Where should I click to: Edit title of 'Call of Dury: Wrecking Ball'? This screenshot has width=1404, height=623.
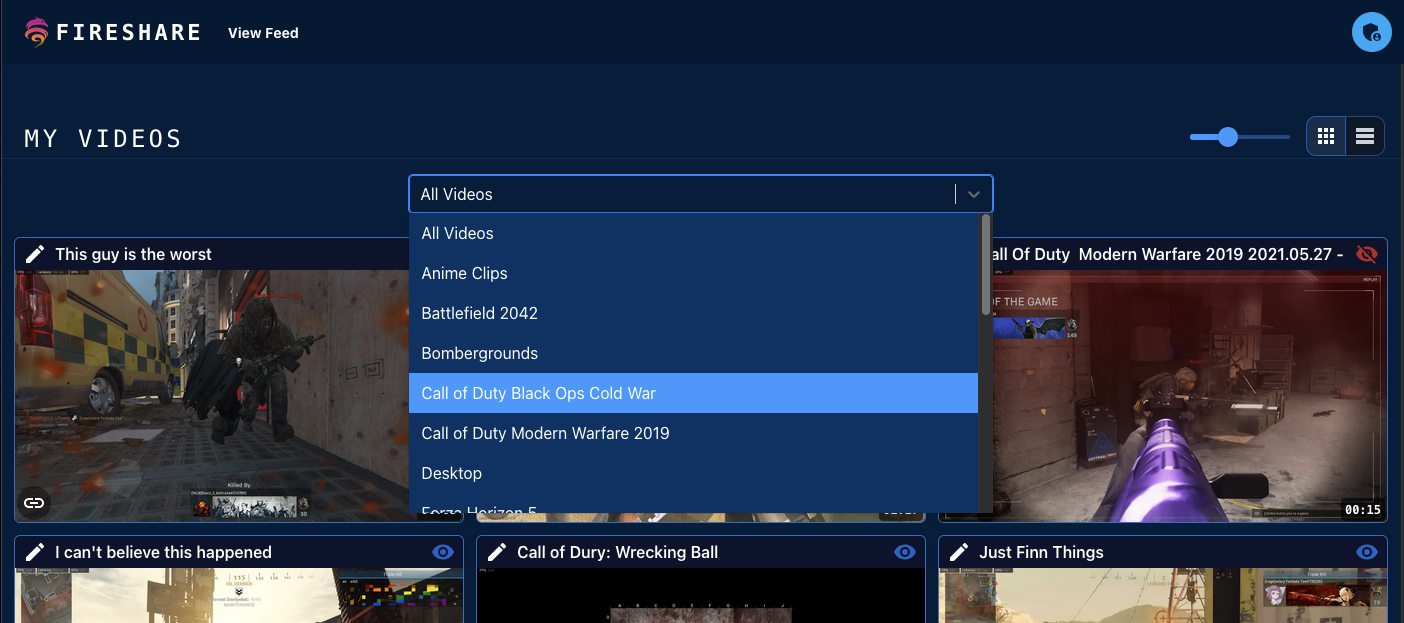pyautogui.click(x=497, y=552)
